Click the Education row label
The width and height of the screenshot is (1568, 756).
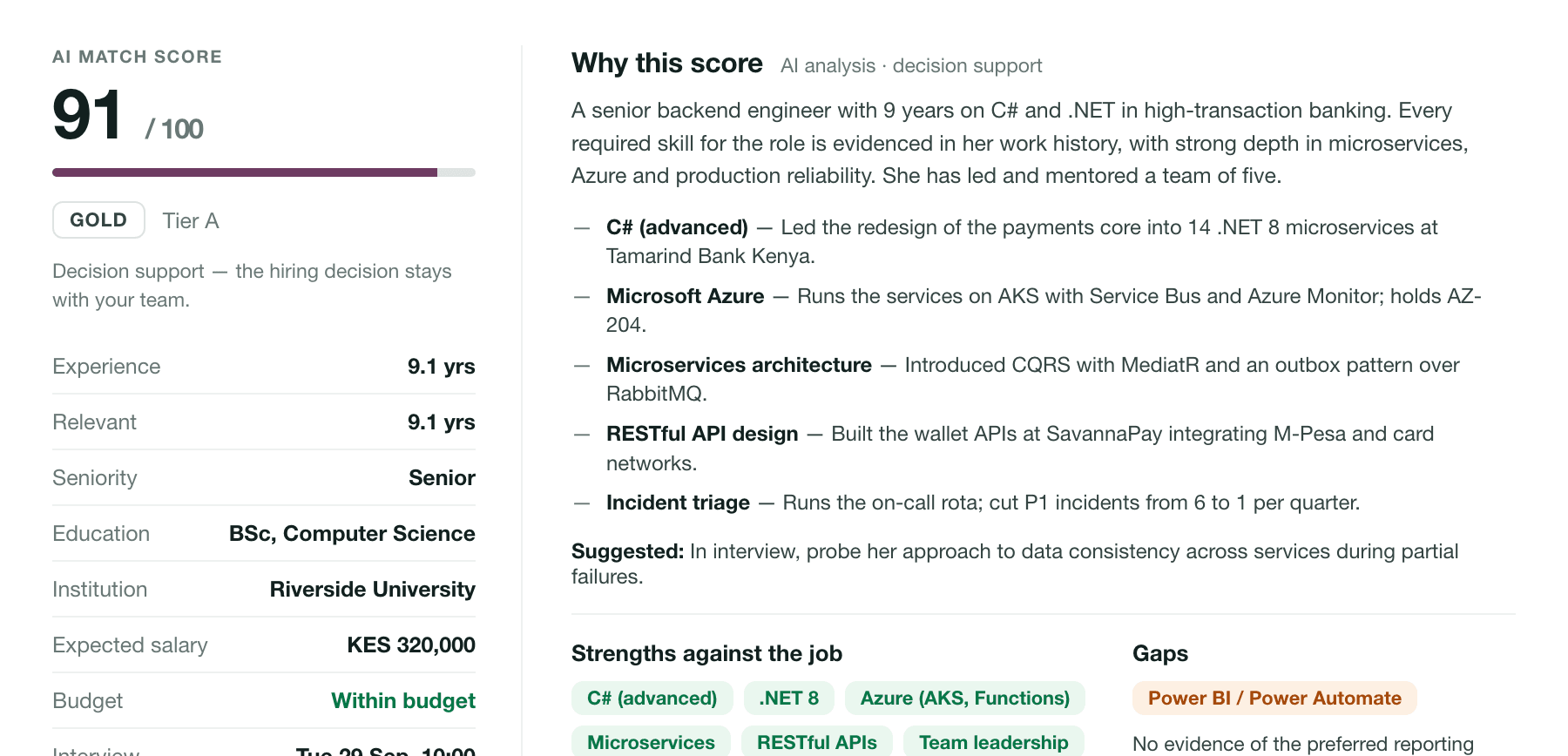pyautogui.click(x=101, y=534)
